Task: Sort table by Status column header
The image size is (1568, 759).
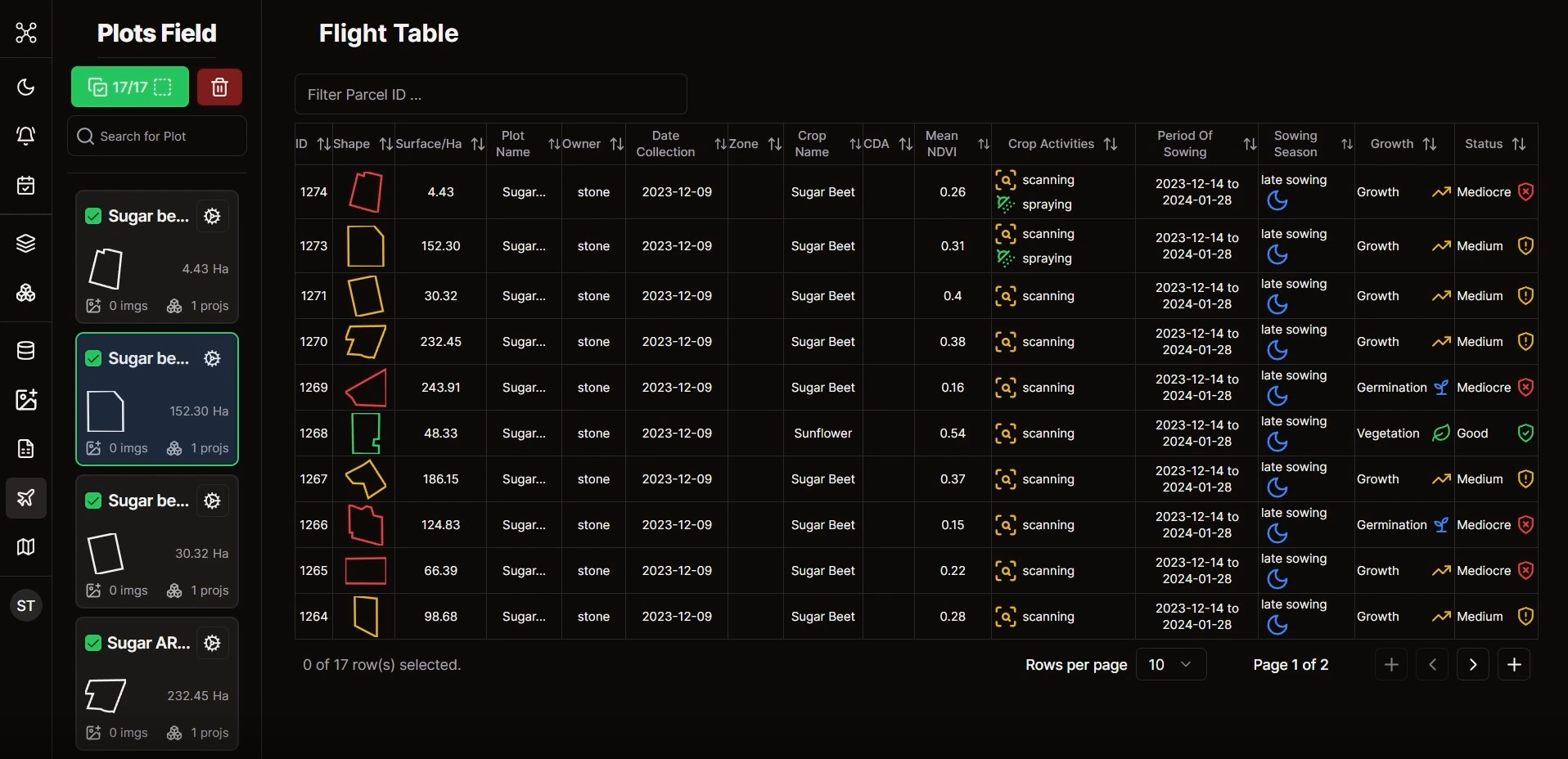Action: [x=1519, y=144]
